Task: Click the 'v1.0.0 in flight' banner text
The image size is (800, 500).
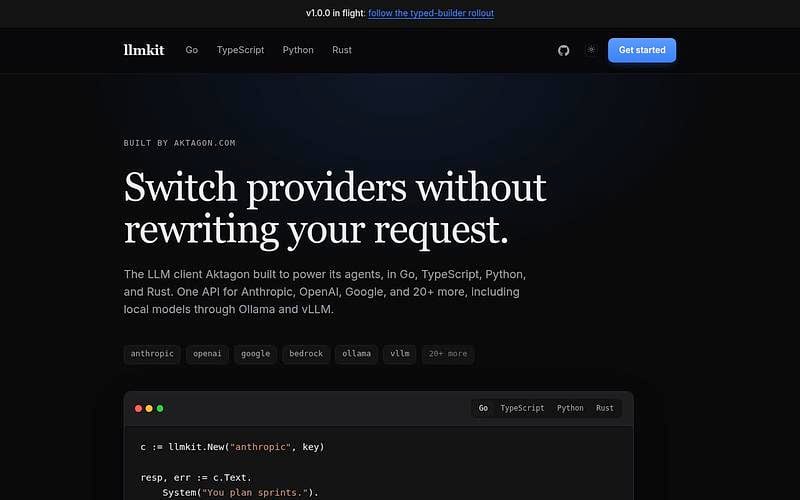Action: (x=335, y=13)
